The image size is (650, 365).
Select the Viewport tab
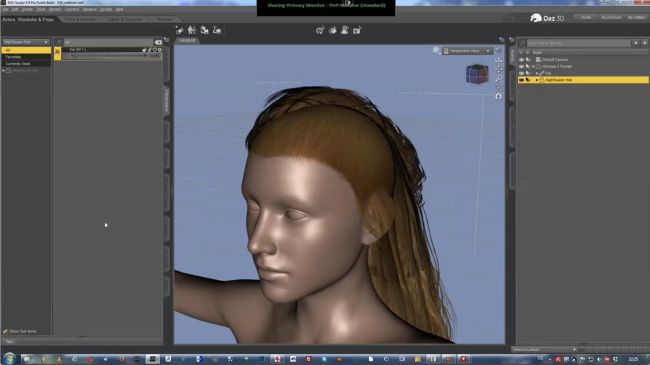tap(187, 40)
